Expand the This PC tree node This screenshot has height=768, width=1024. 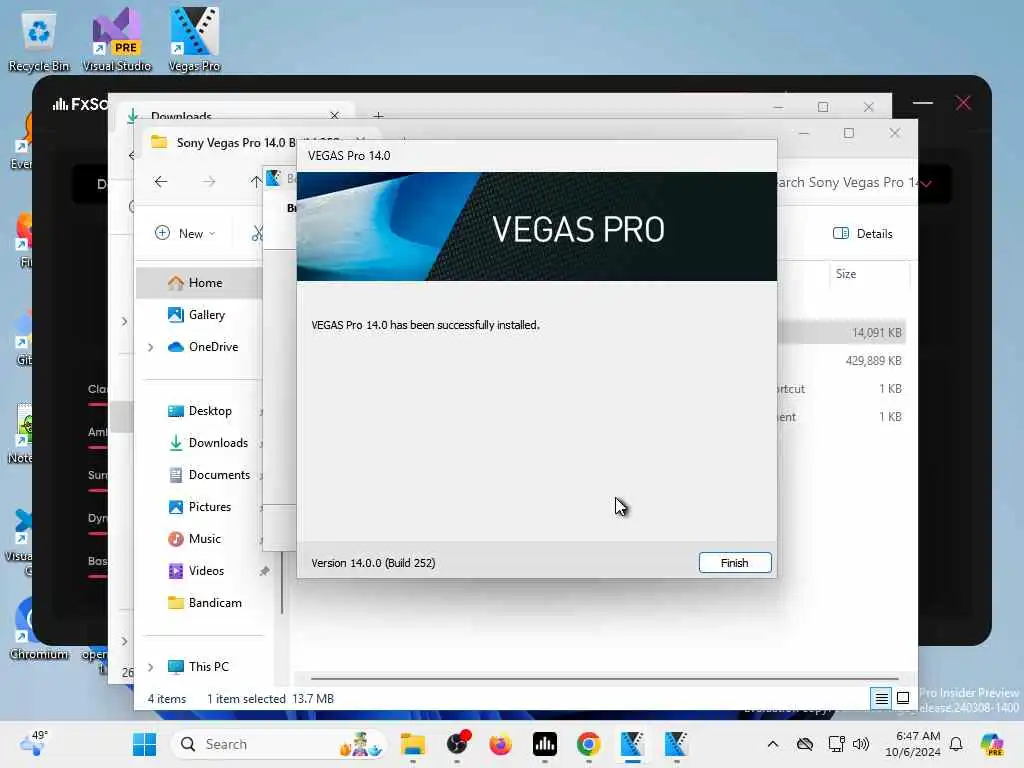coord(151,667)
